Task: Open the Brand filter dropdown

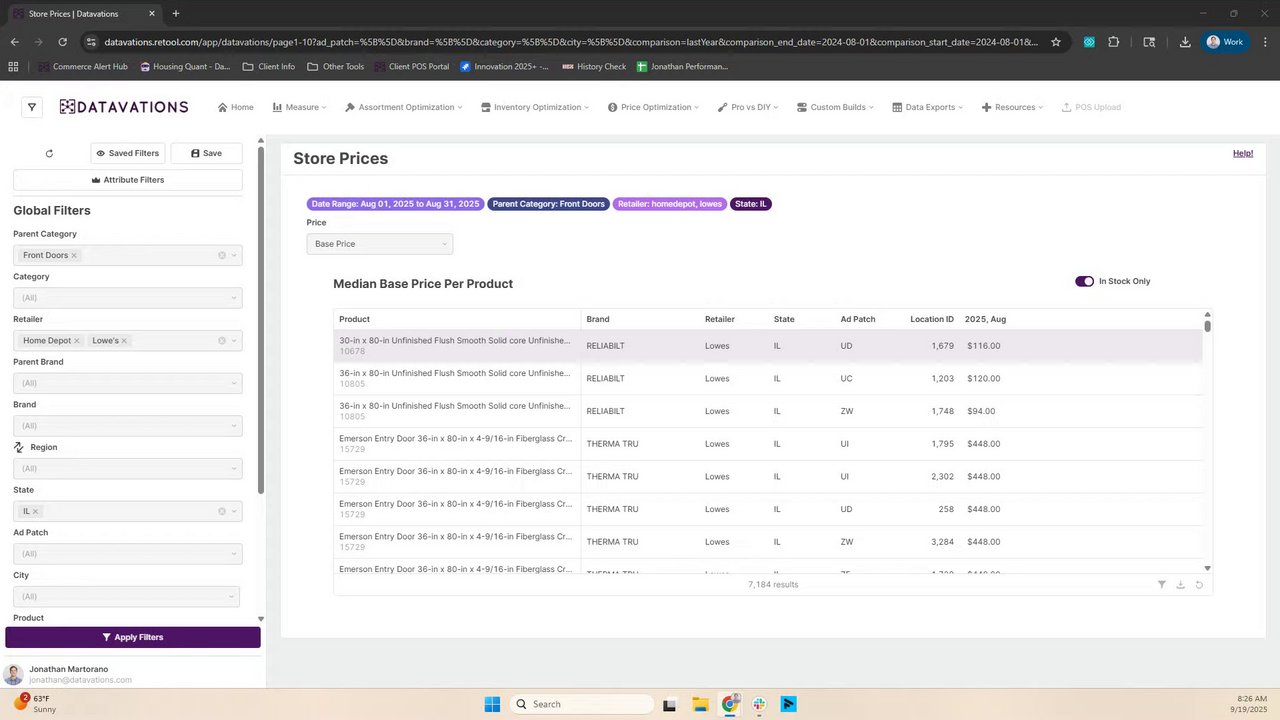Action: [128, 426]
